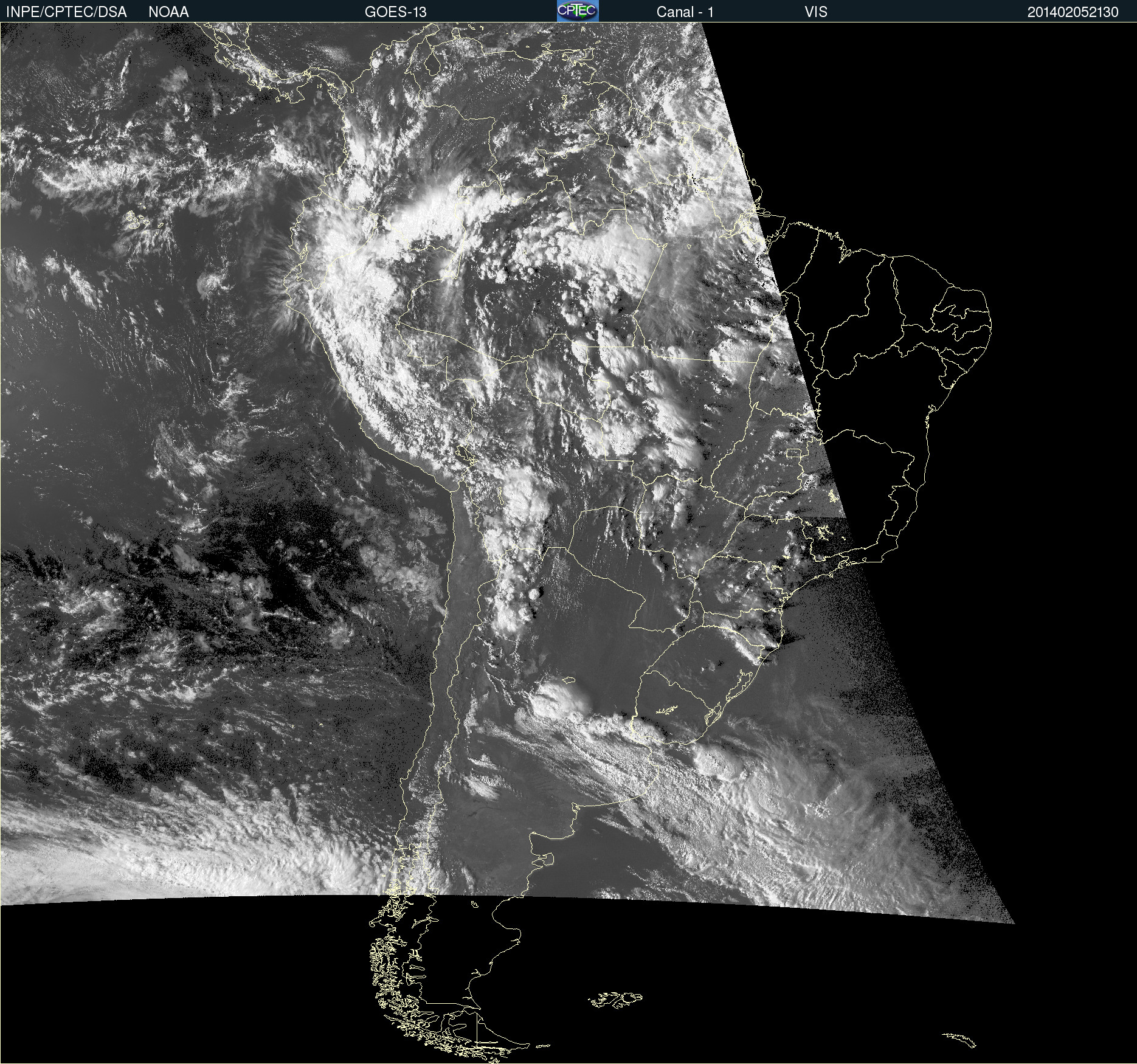Select the timestamp 201402052130
The width and height of the screenshot is (1137, 1064).
[x=1073, y=12]
